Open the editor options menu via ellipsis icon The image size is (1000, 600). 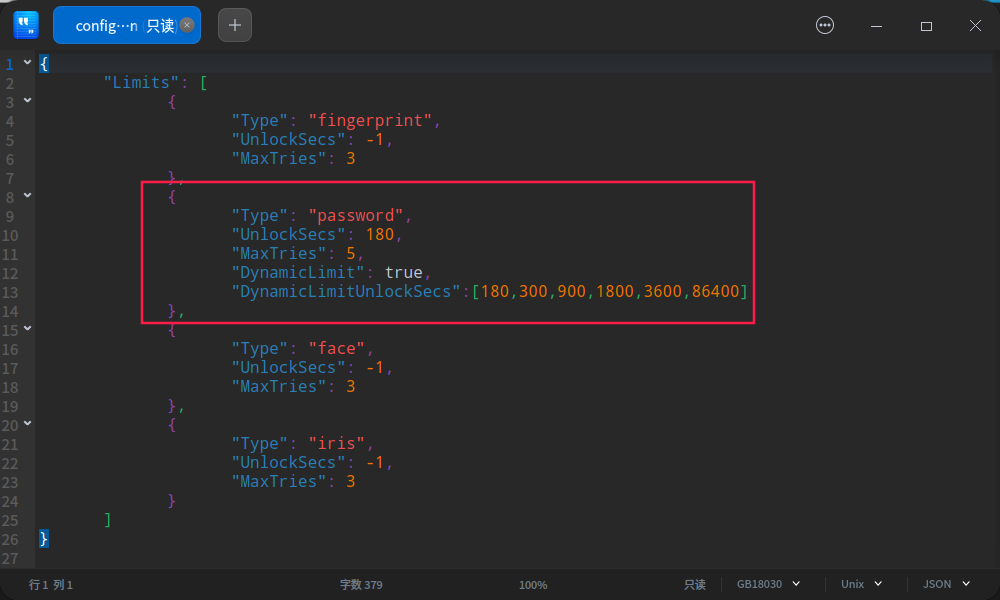825,25
